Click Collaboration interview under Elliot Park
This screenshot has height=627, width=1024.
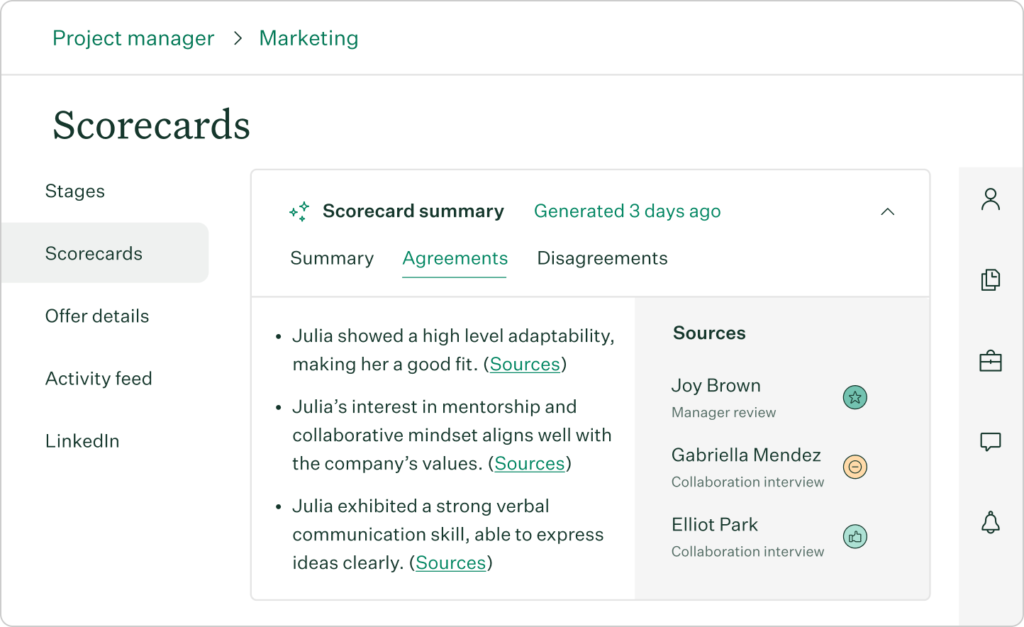(x=748, y=551)
